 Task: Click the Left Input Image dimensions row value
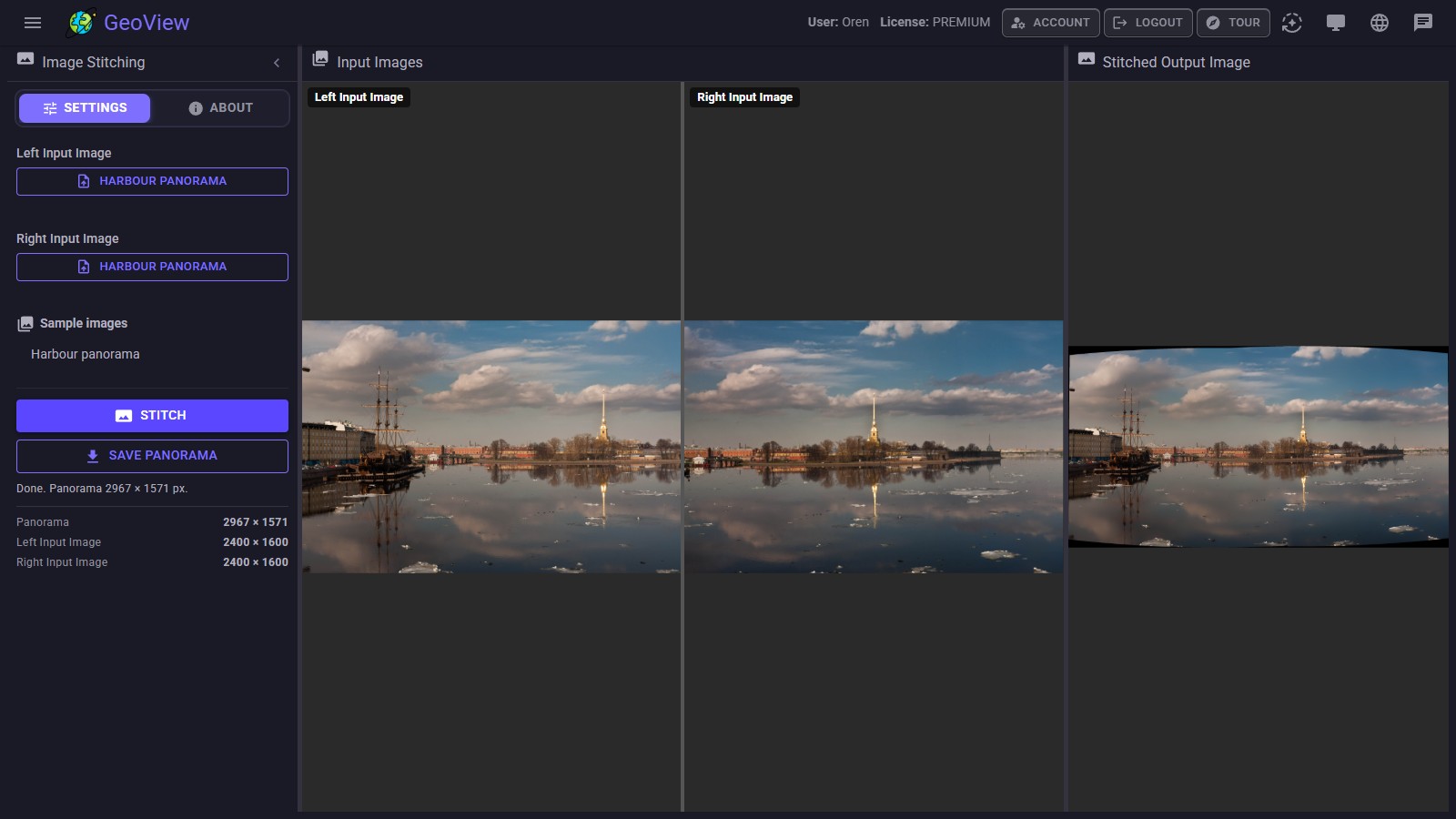point(256,542)
